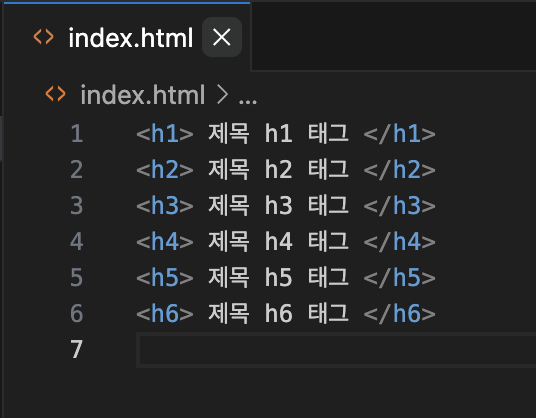536x418 pixels.
Task: Open index.html breadcrumb item
Action: point(143,95)
